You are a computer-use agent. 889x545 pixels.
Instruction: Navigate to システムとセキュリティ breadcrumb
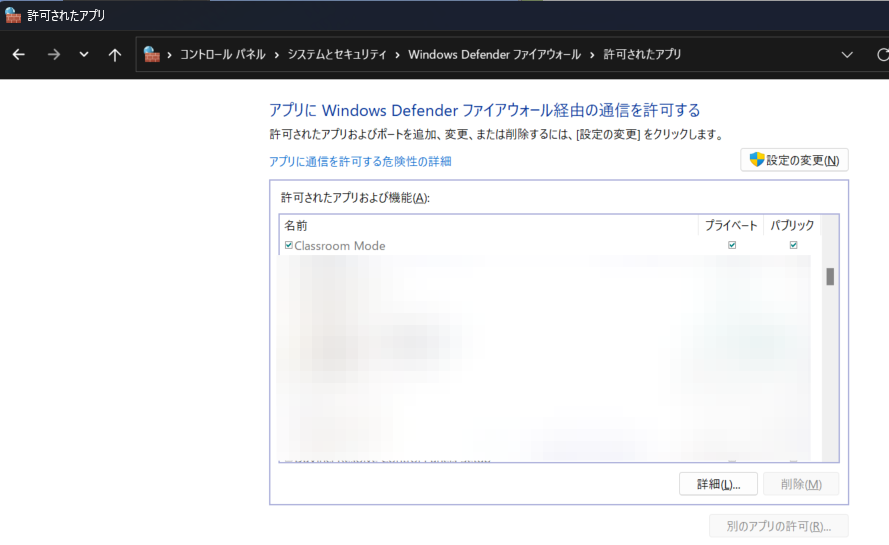(x=337, y=54)
